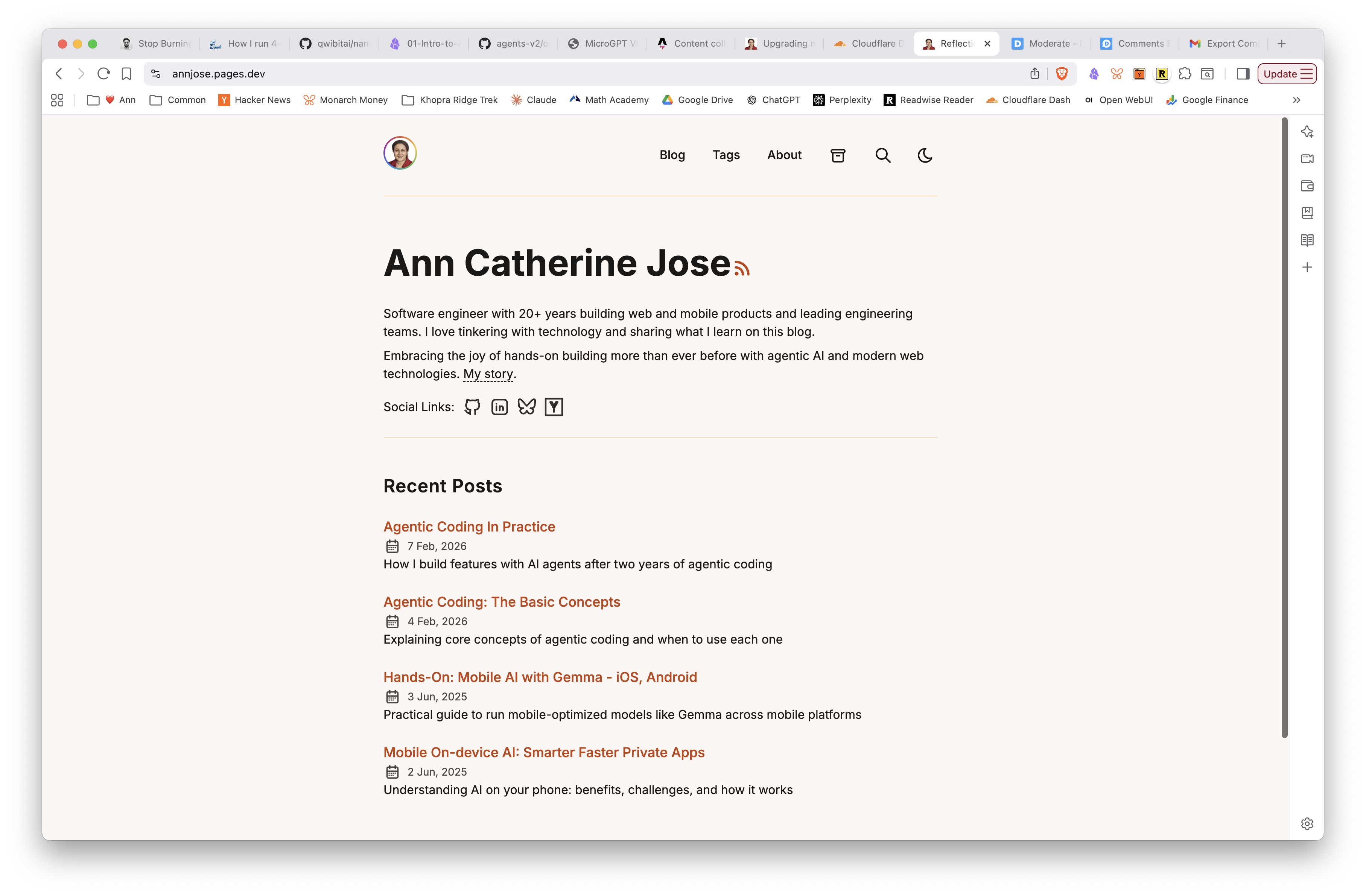The width and height of the screenshot is (1366, 896).
Task: Click the page vertical scrollbar
Action: pyautogui.click(x=1284, y=427)
